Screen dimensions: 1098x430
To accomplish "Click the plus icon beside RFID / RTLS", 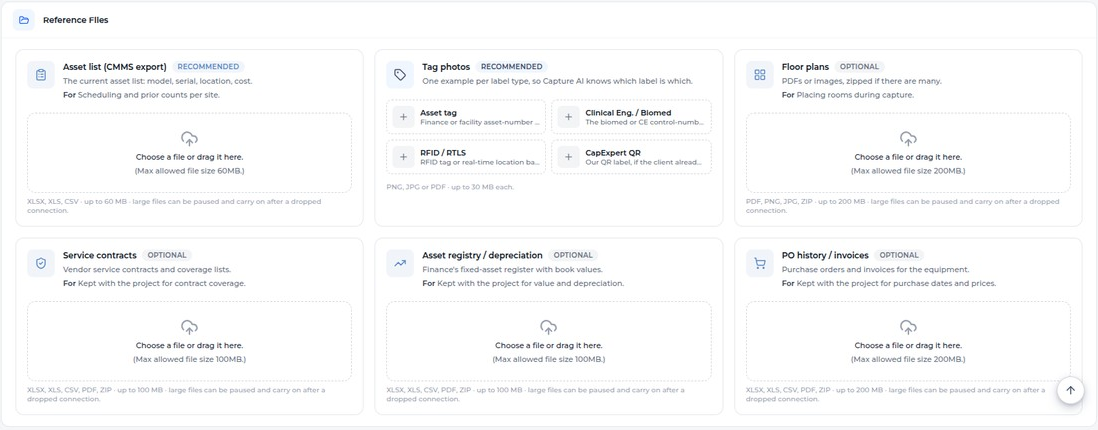I will (x=403, y=157).
